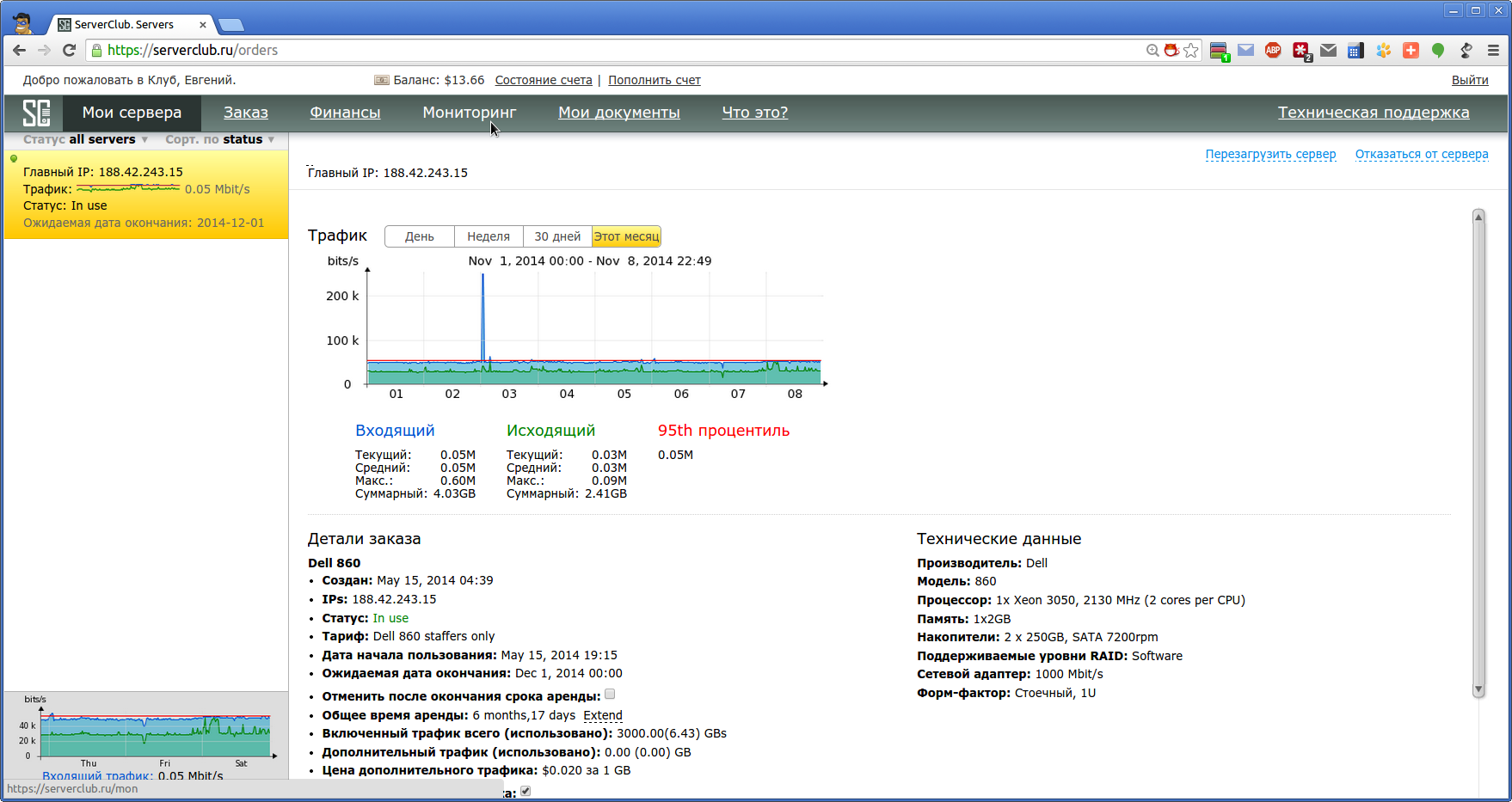Click the Extend rental link

point(603,715)
